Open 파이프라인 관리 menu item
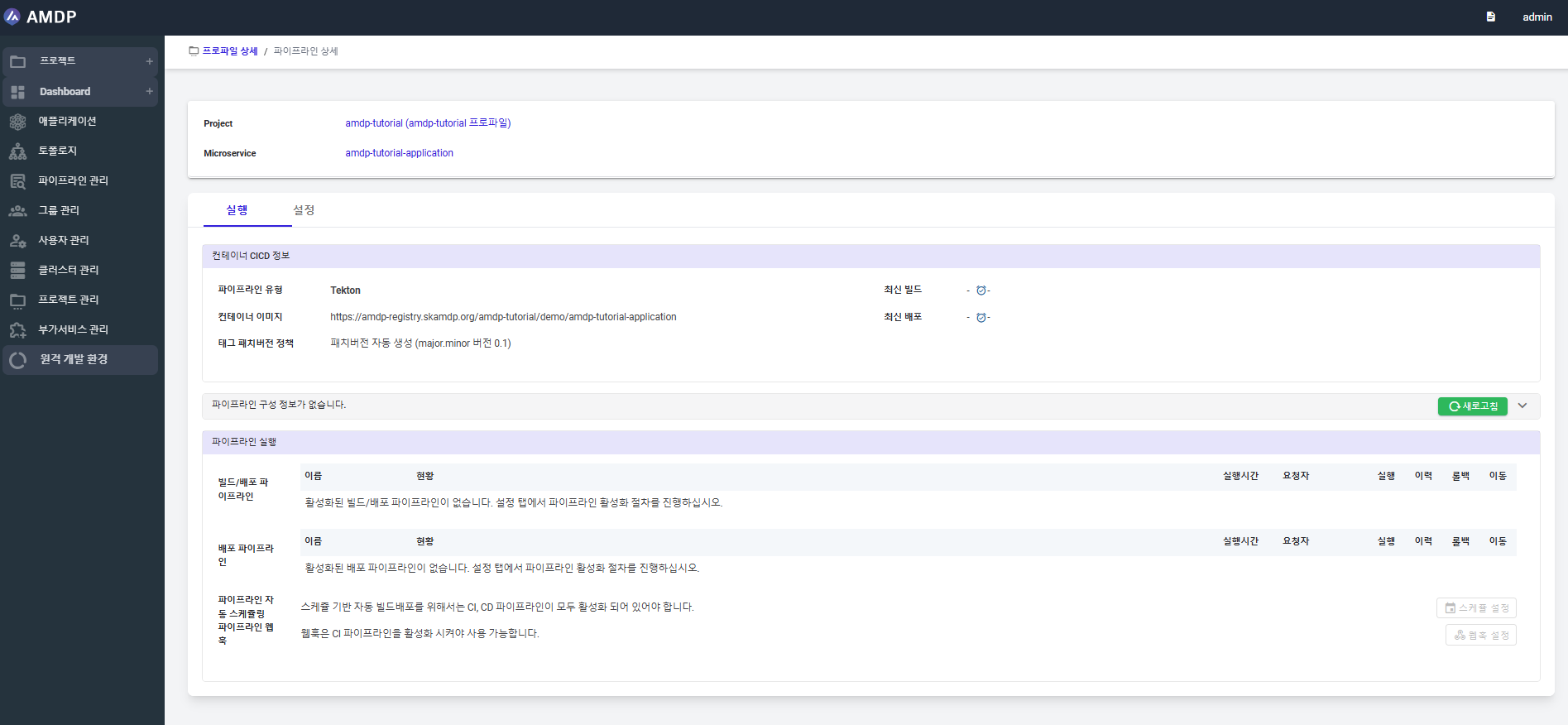The image size is (1568, 725). tap(73, 180)
